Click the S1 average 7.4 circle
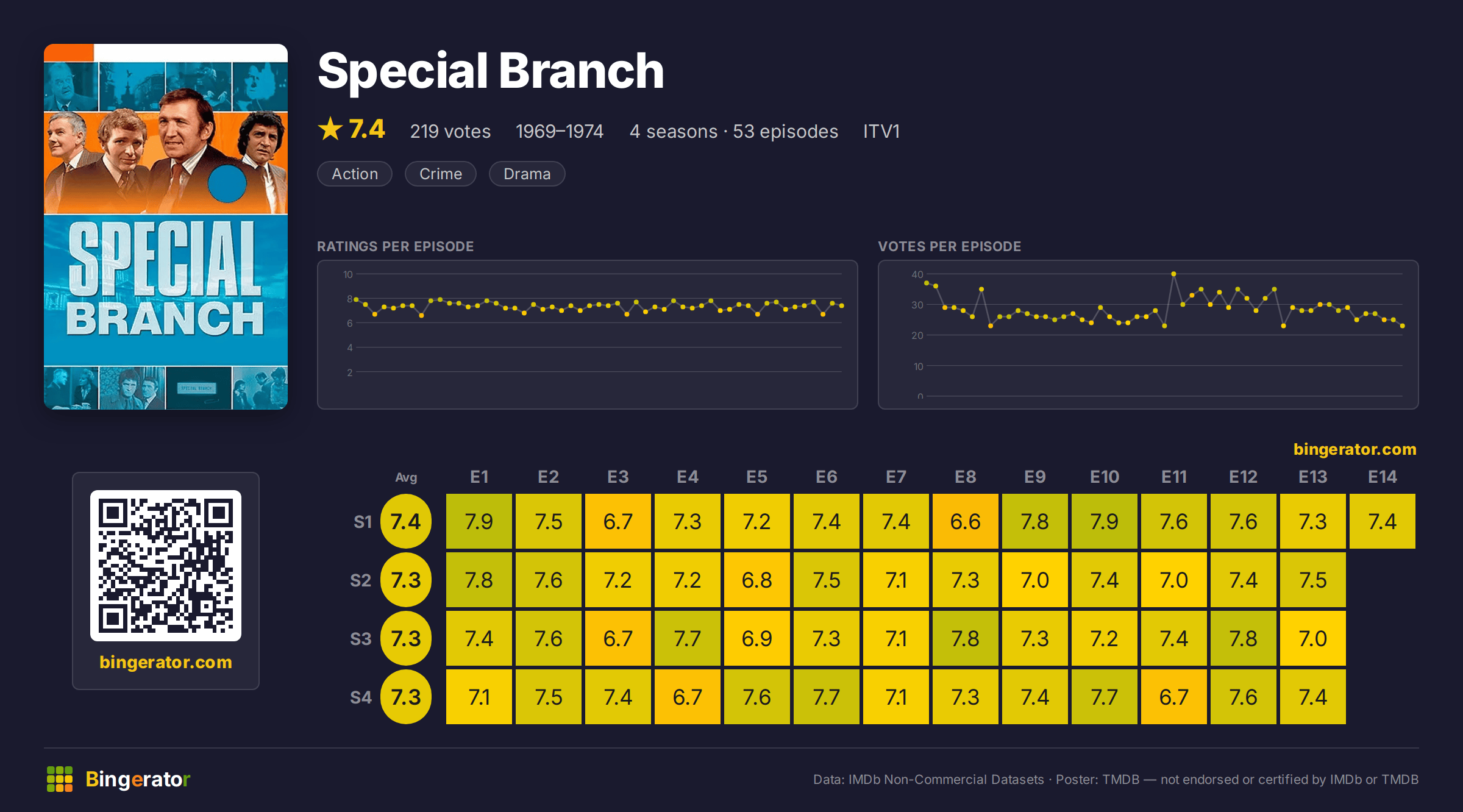This screenshot has height=812, width=1463. [406, 521]
